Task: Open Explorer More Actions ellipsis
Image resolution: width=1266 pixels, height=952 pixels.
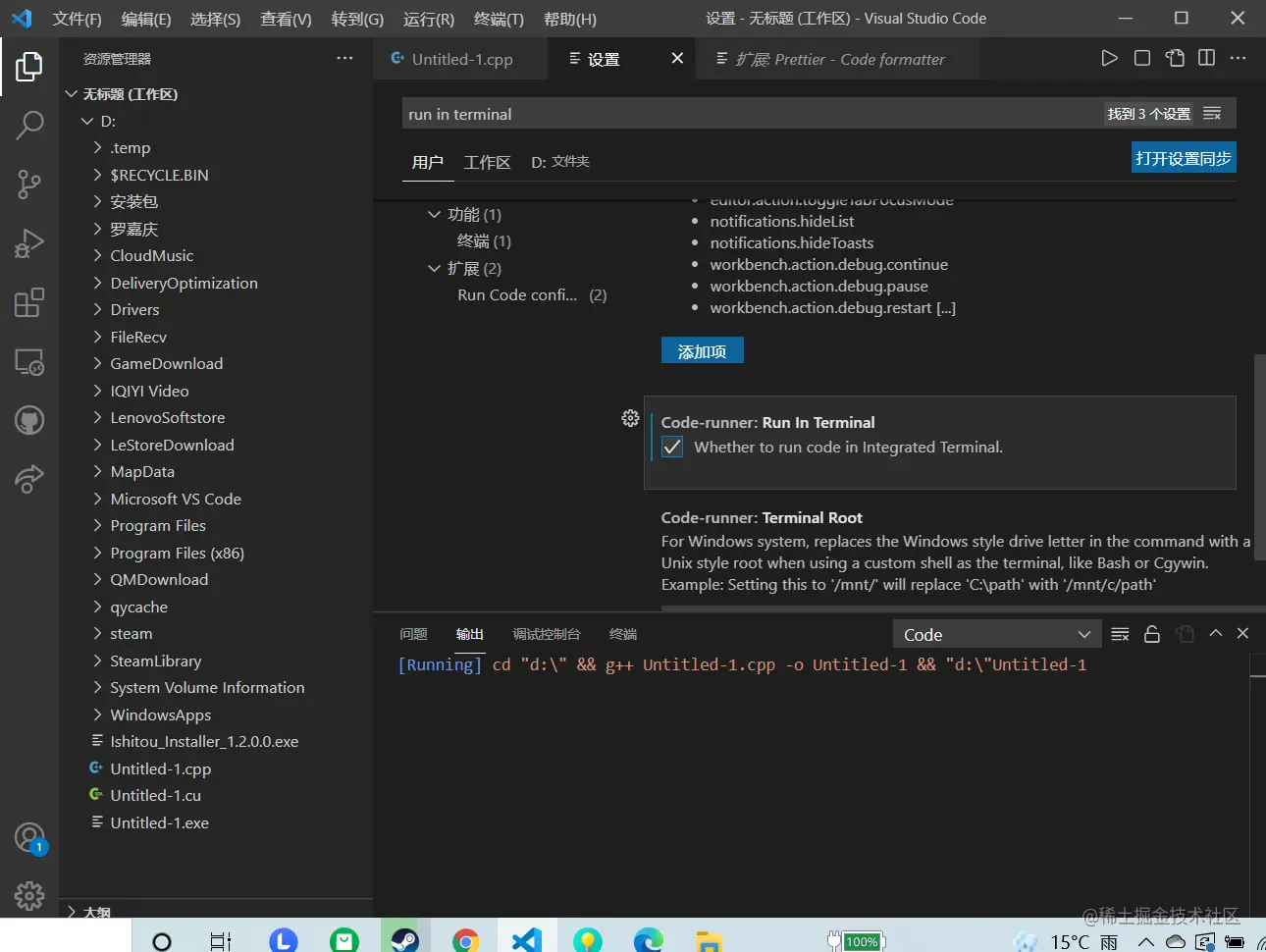Action: pos(344,58)
